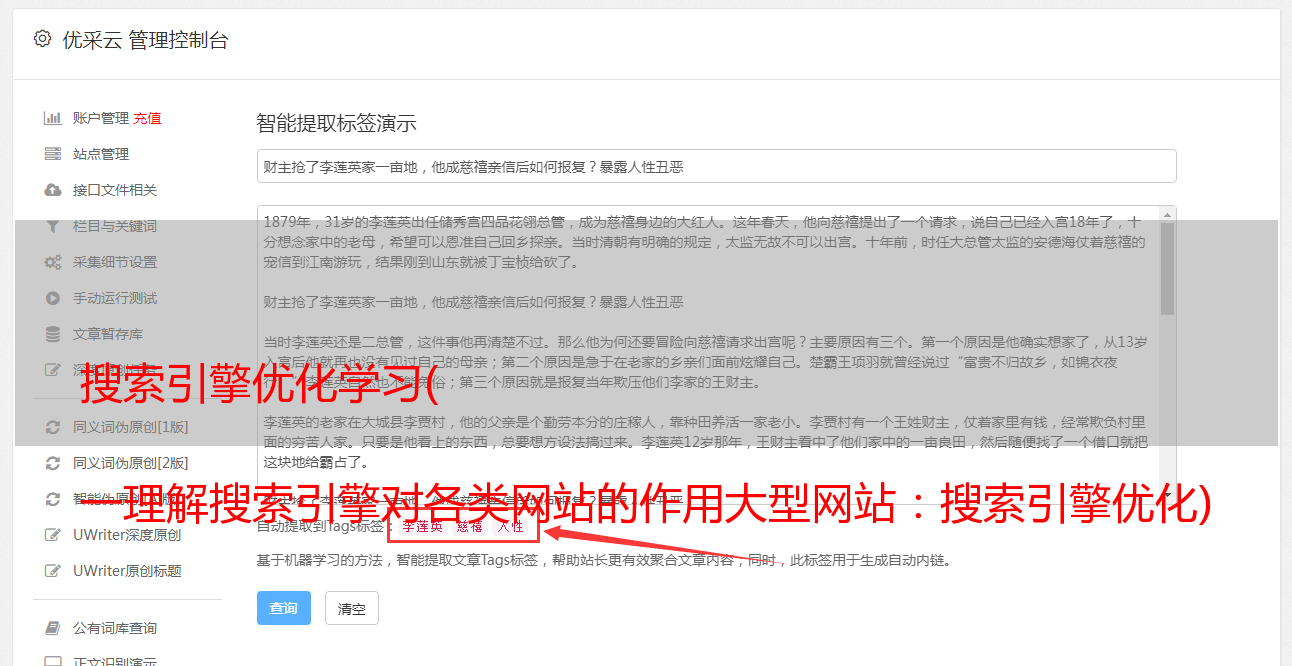Click the 清空 clear button

[352, 608]
